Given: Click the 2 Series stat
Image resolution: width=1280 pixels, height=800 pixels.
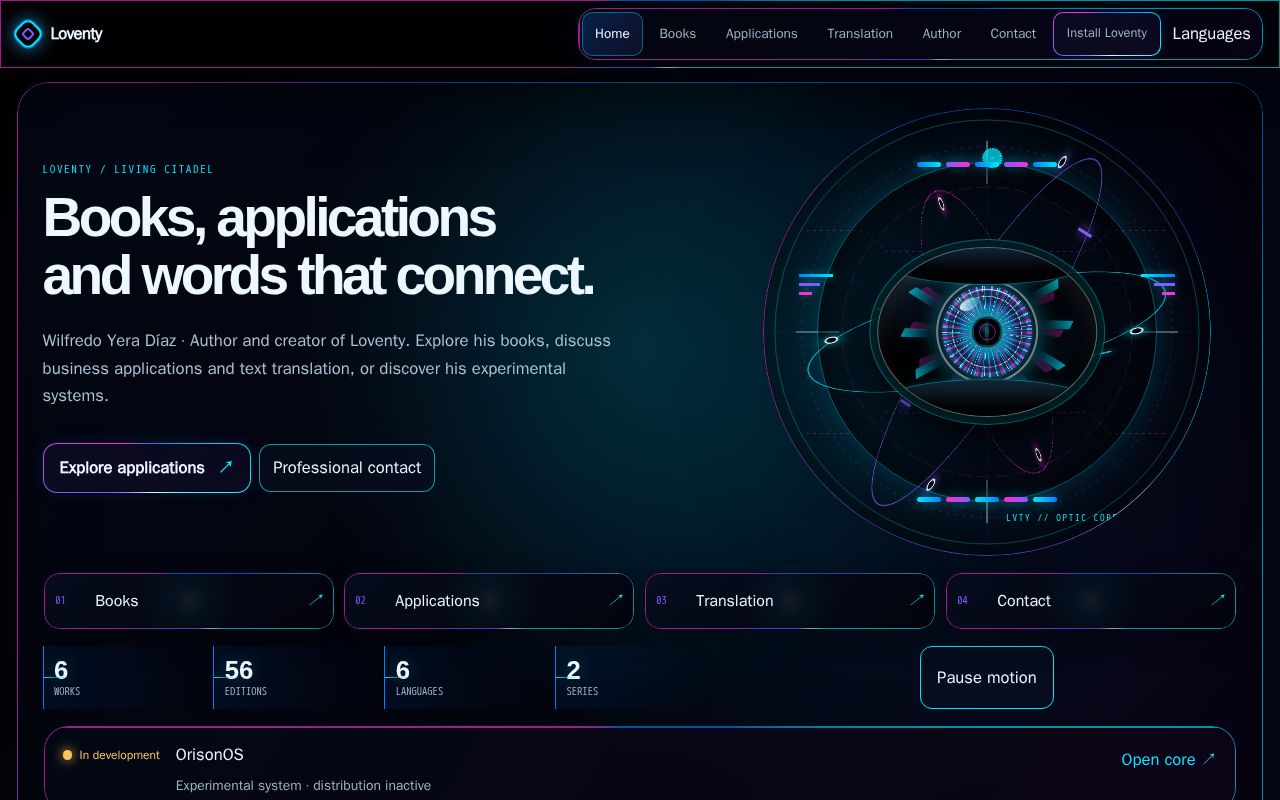Looking at the screenshot, I should pyautogui.click(x=636, y=677).
